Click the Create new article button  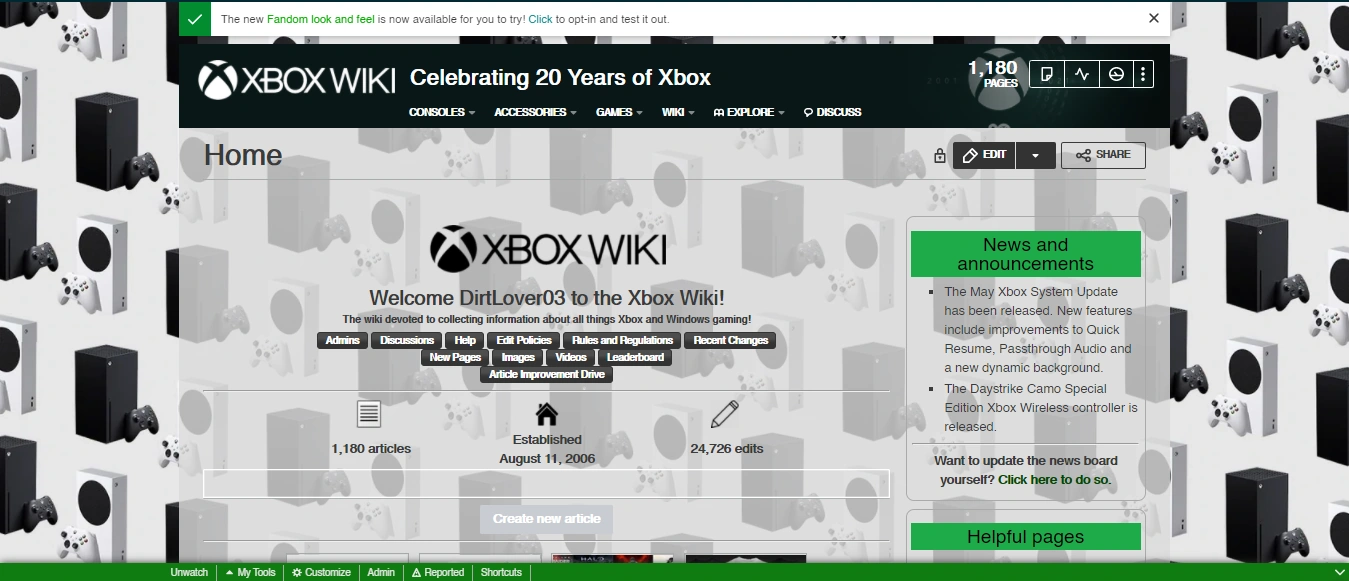click(547, 518)
